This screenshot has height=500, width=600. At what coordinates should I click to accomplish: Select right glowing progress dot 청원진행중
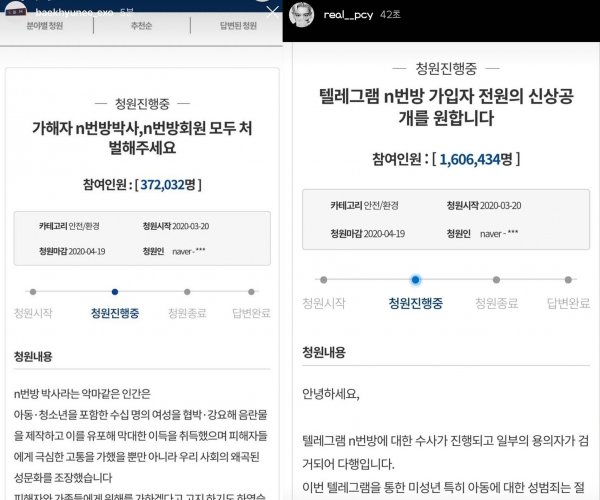tap(415, 280)
